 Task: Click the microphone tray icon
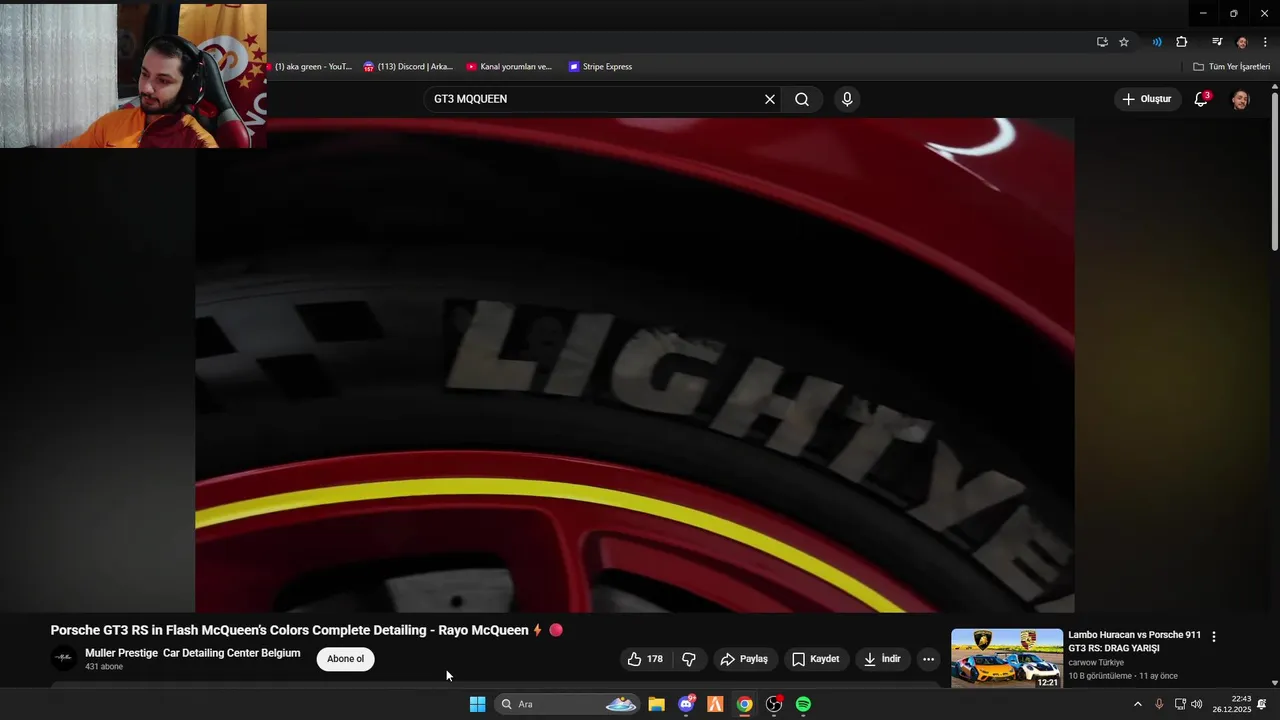pyautogui.click(x=1159, y=704)
